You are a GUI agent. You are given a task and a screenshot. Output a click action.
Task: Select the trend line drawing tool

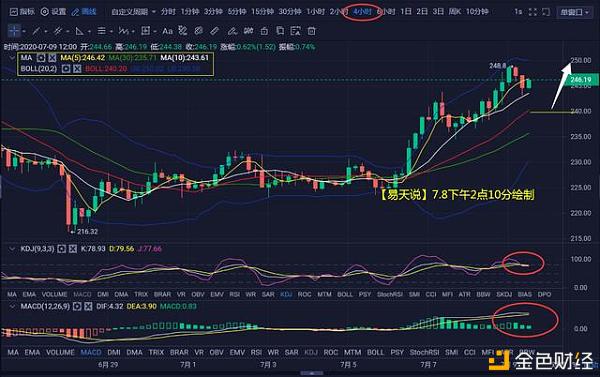click(x=36, y=31)
